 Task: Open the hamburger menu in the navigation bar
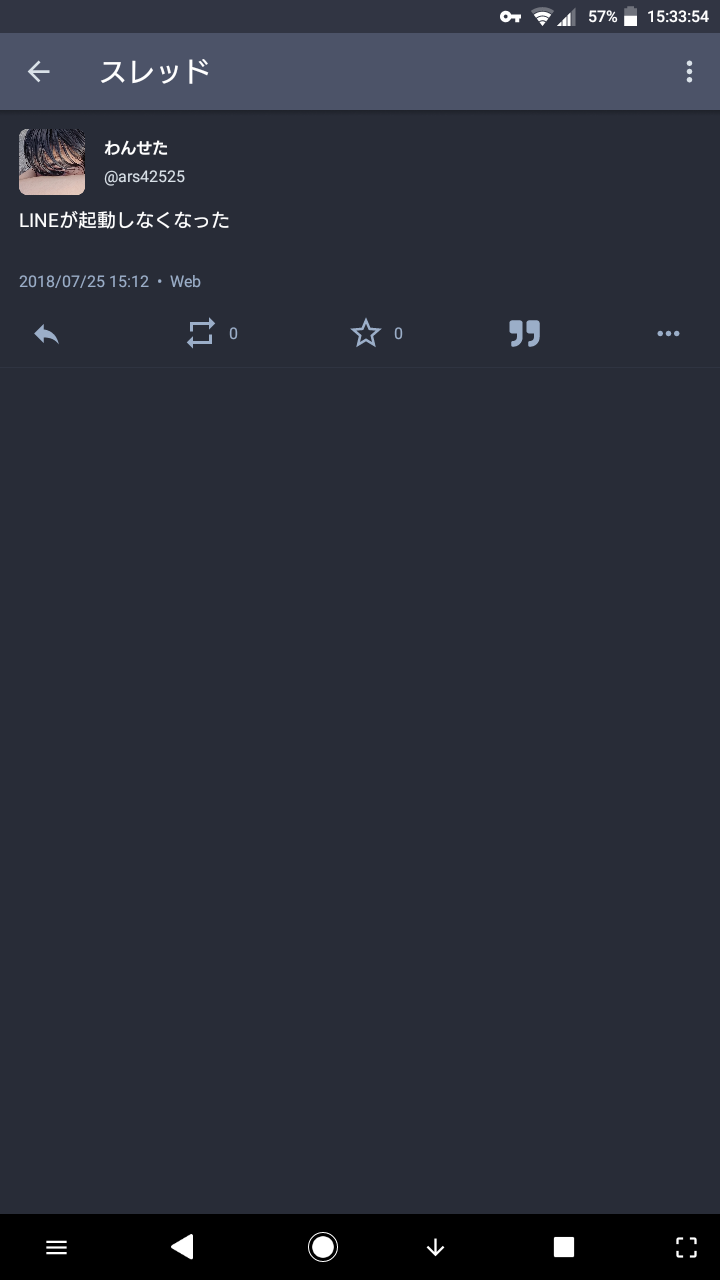tap(57, 1247)
